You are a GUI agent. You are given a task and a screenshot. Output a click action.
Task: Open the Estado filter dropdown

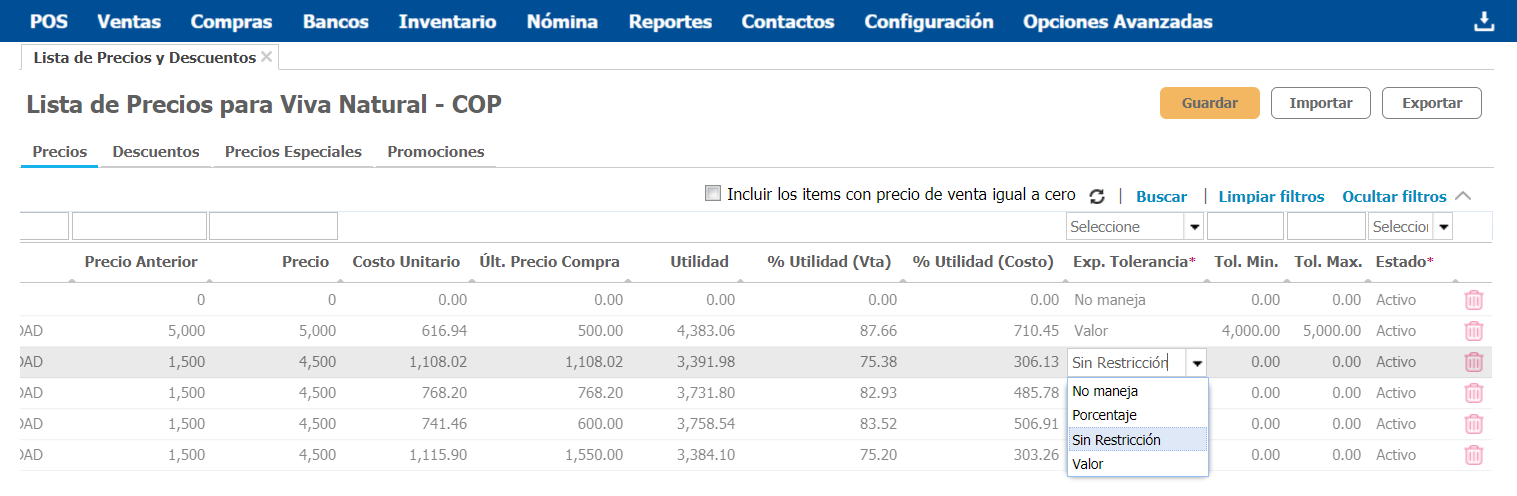point(1442,227)
